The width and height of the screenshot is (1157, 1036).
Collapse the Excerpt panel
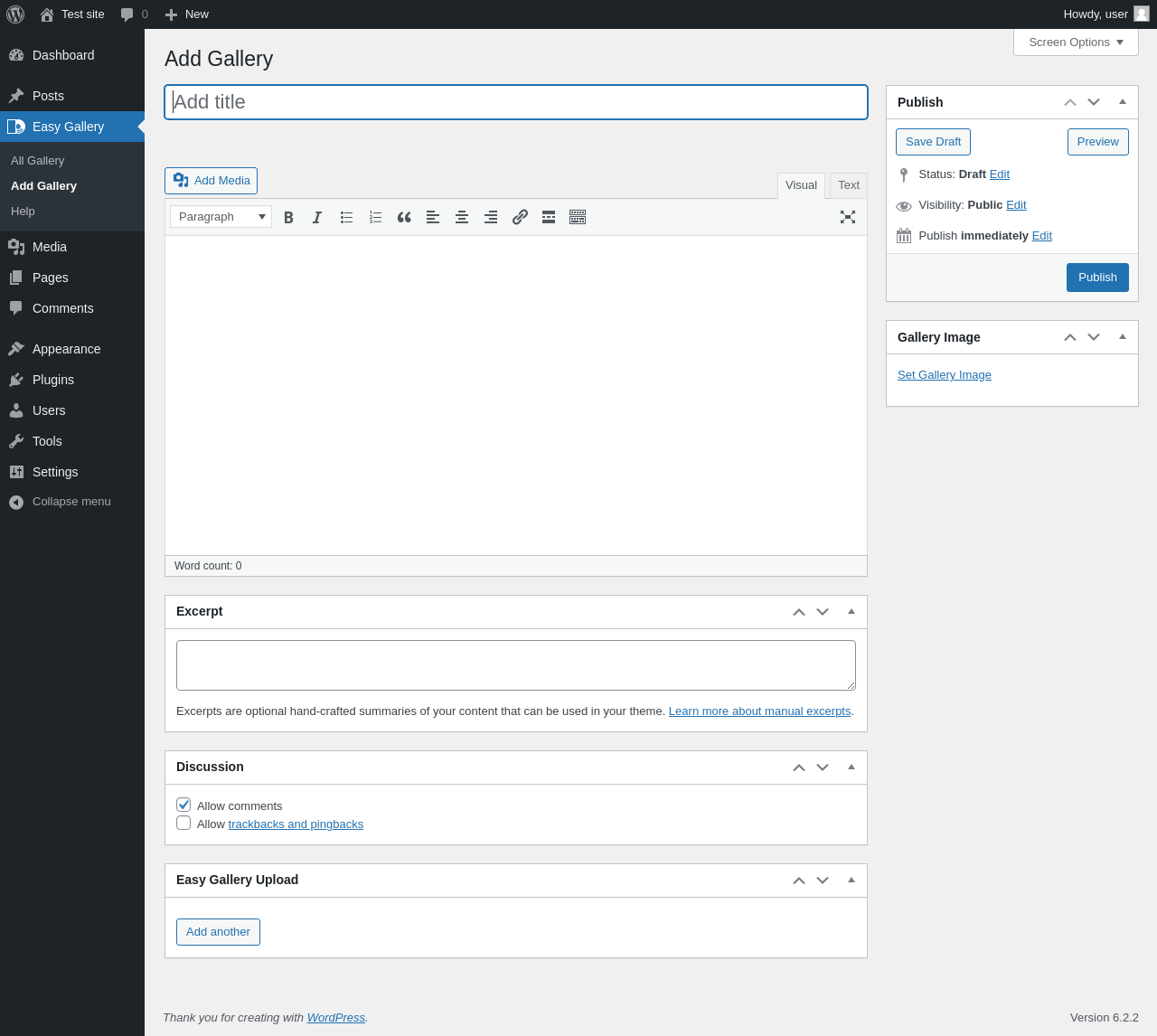851,612
